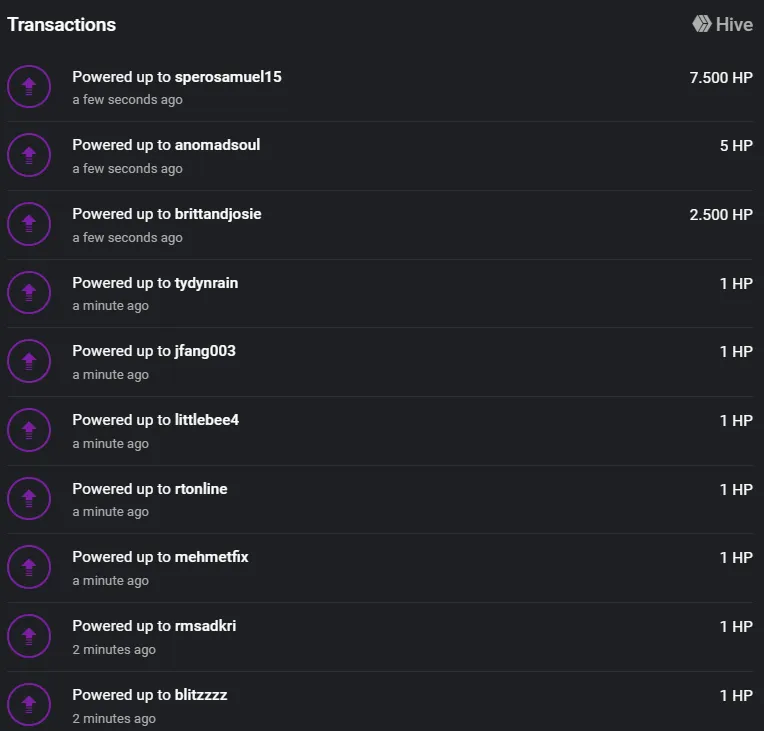Open the anomadsoul username link
Image resolution: width=764 pixels, height=731 pixels.
[x=217, y=145]
